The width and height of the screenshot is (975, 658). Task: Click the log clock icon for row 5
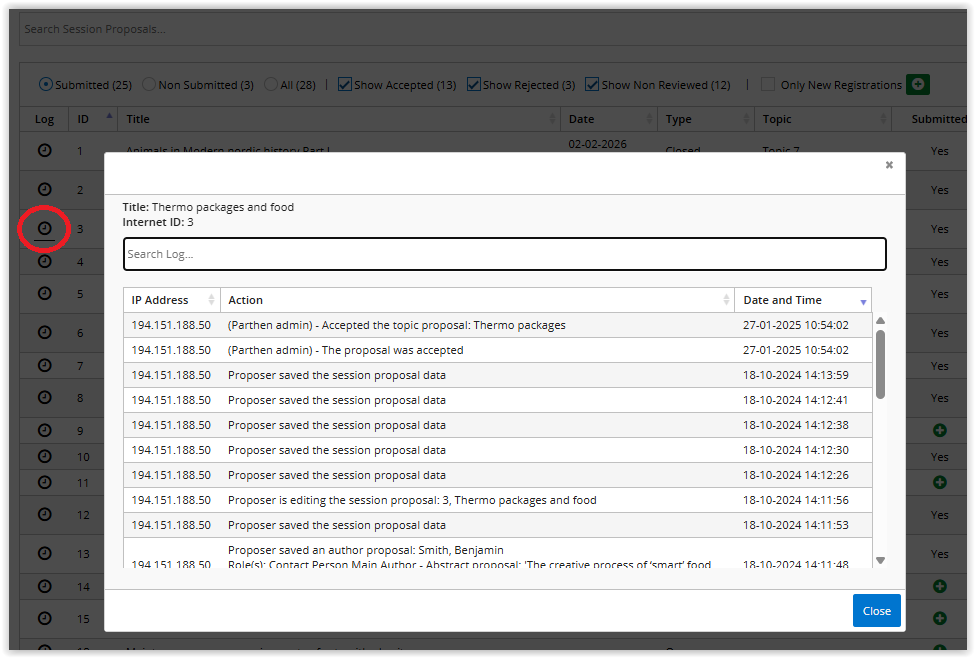click(44, 293)
